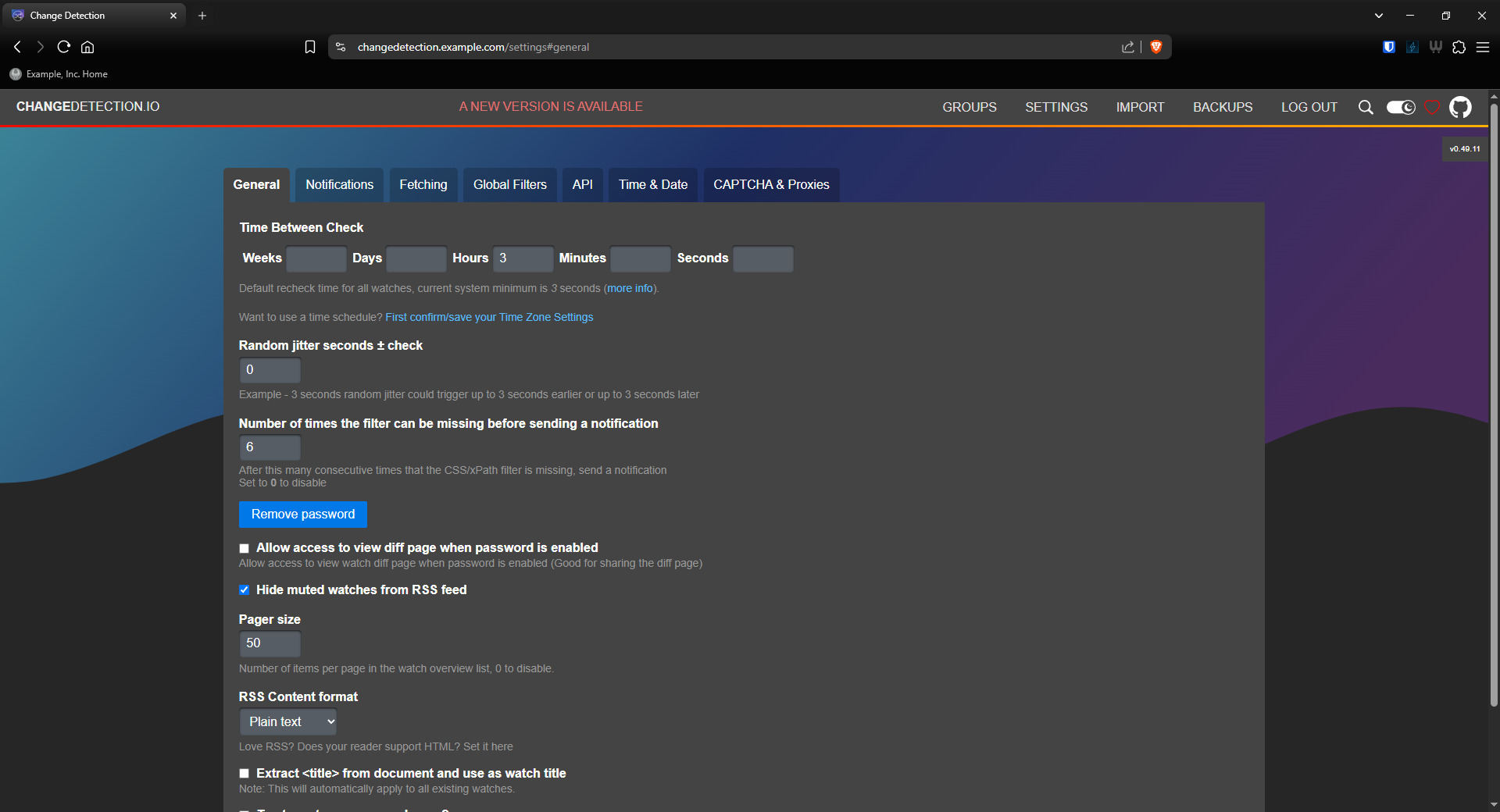Uncheck 'Hide muted watches from RSS feed'
This screenshot has width=1500, height=812.
click(245, 590)
